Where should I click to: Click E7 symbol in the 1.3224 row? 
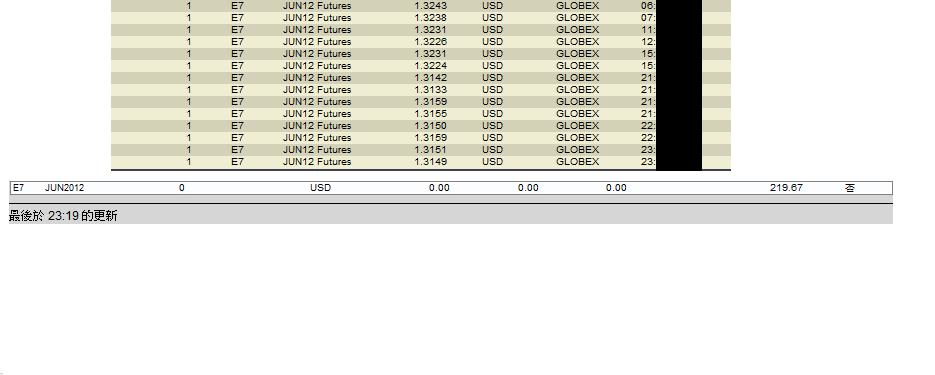pos(237,66)
